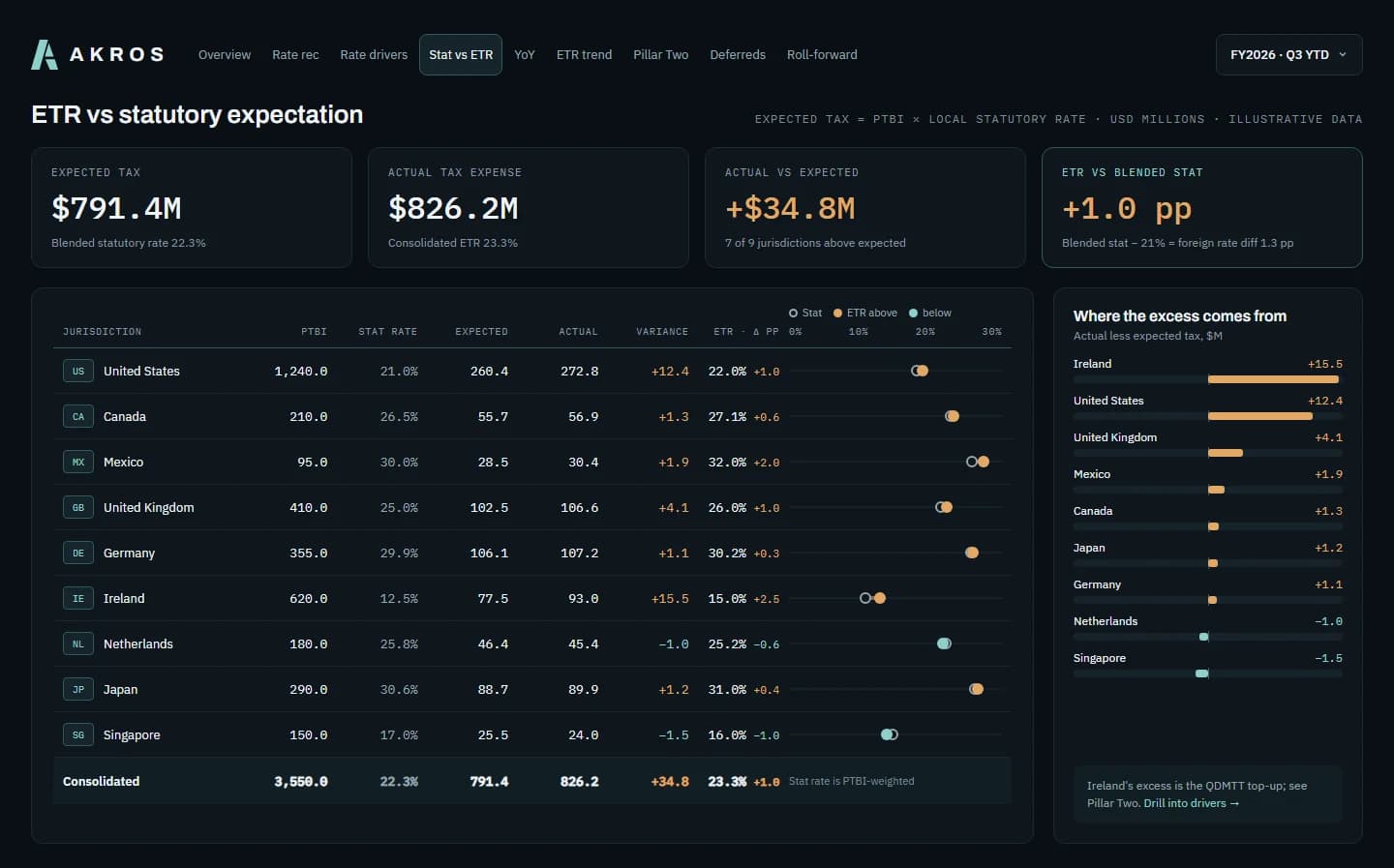This screenshot has height=868, width=1394.
Task: Select the Actual Tax Expense $826.2M card
Action: point(529,207)
